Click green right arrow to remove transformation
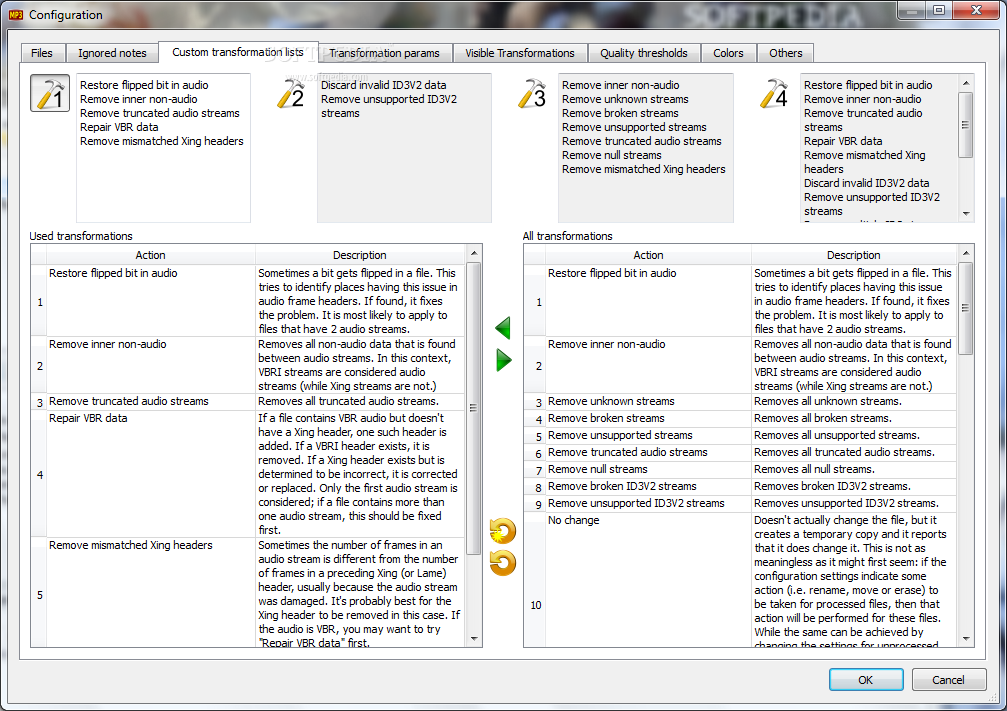The width and height of the screenshot is (1007, 711). point(504,360)
